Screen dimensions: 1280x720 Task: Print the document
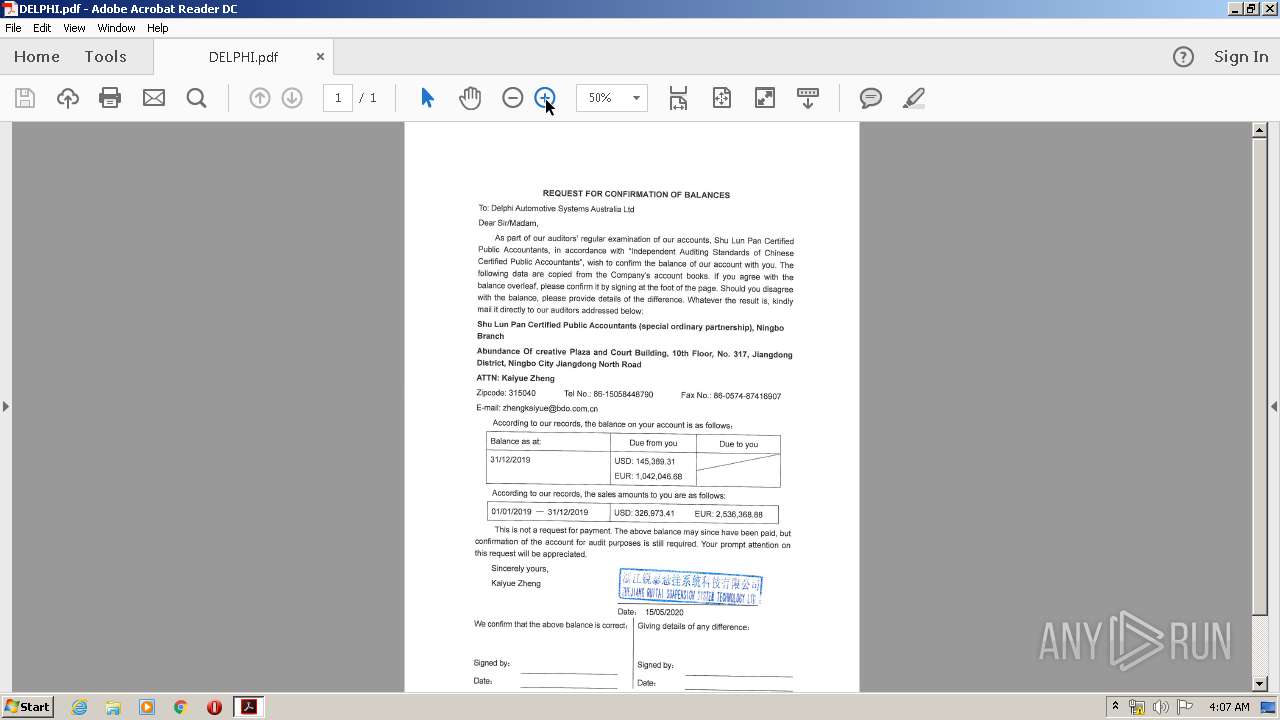point(110,98)
